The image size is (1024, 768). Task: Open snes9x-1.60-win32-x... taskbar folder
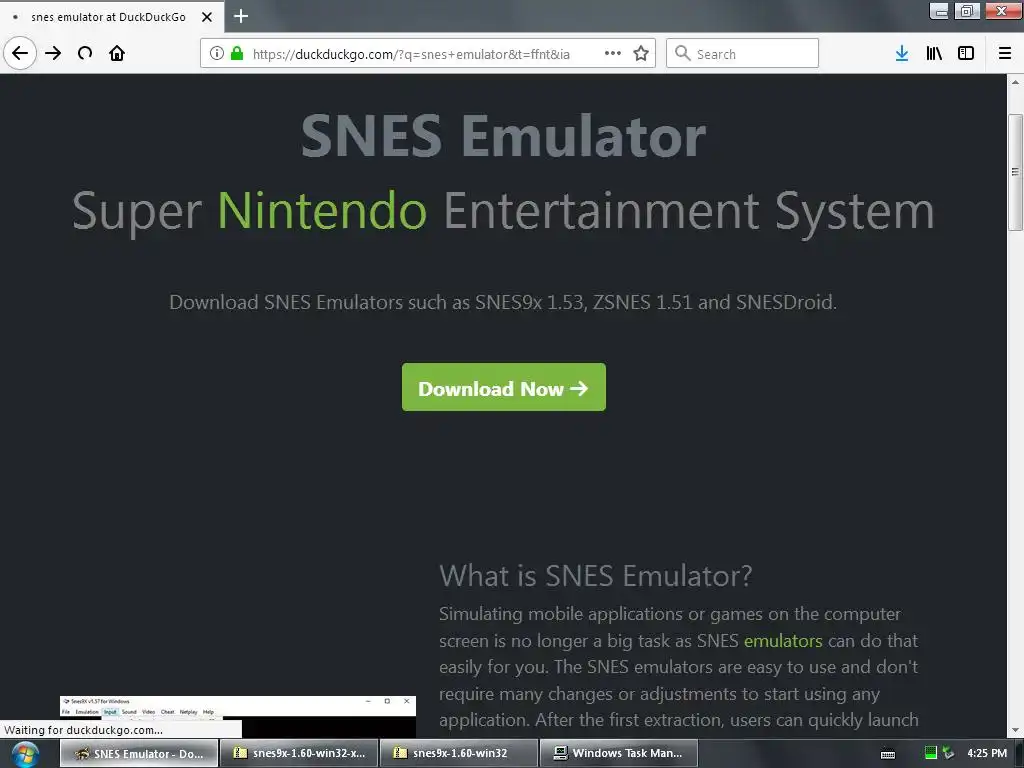coord(299,754)
